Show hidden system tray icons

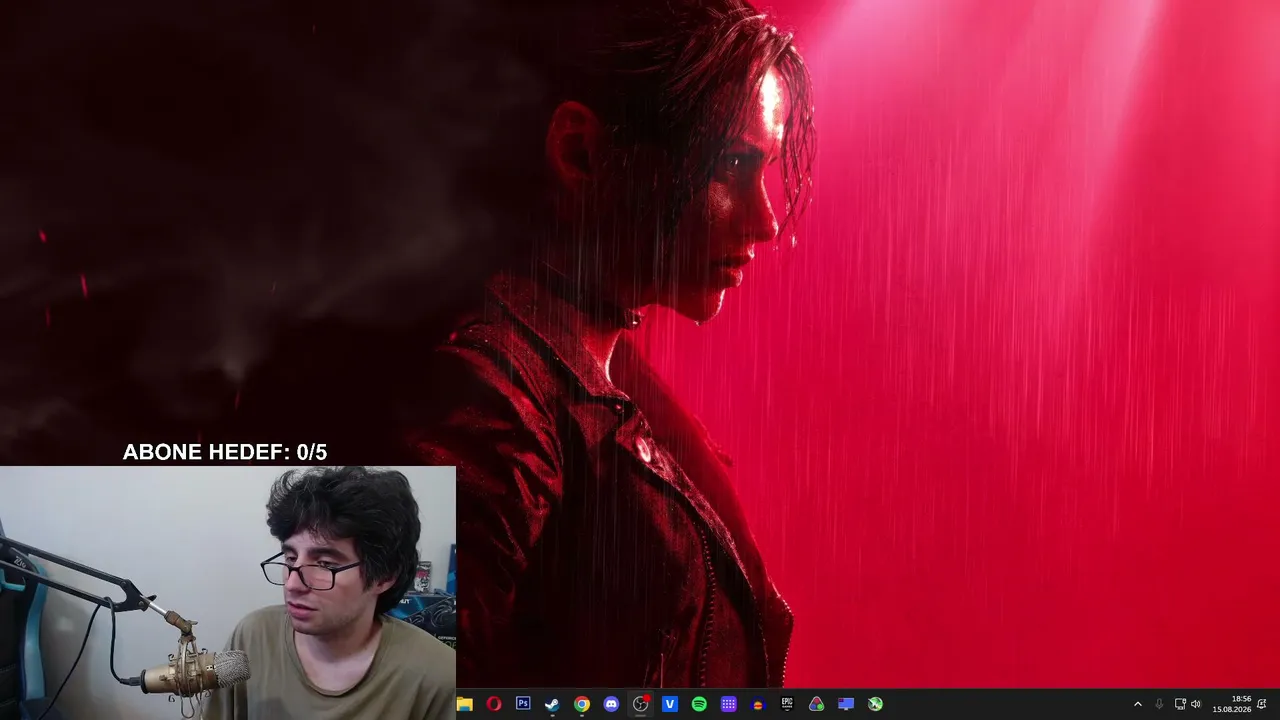pos(1137,704)
